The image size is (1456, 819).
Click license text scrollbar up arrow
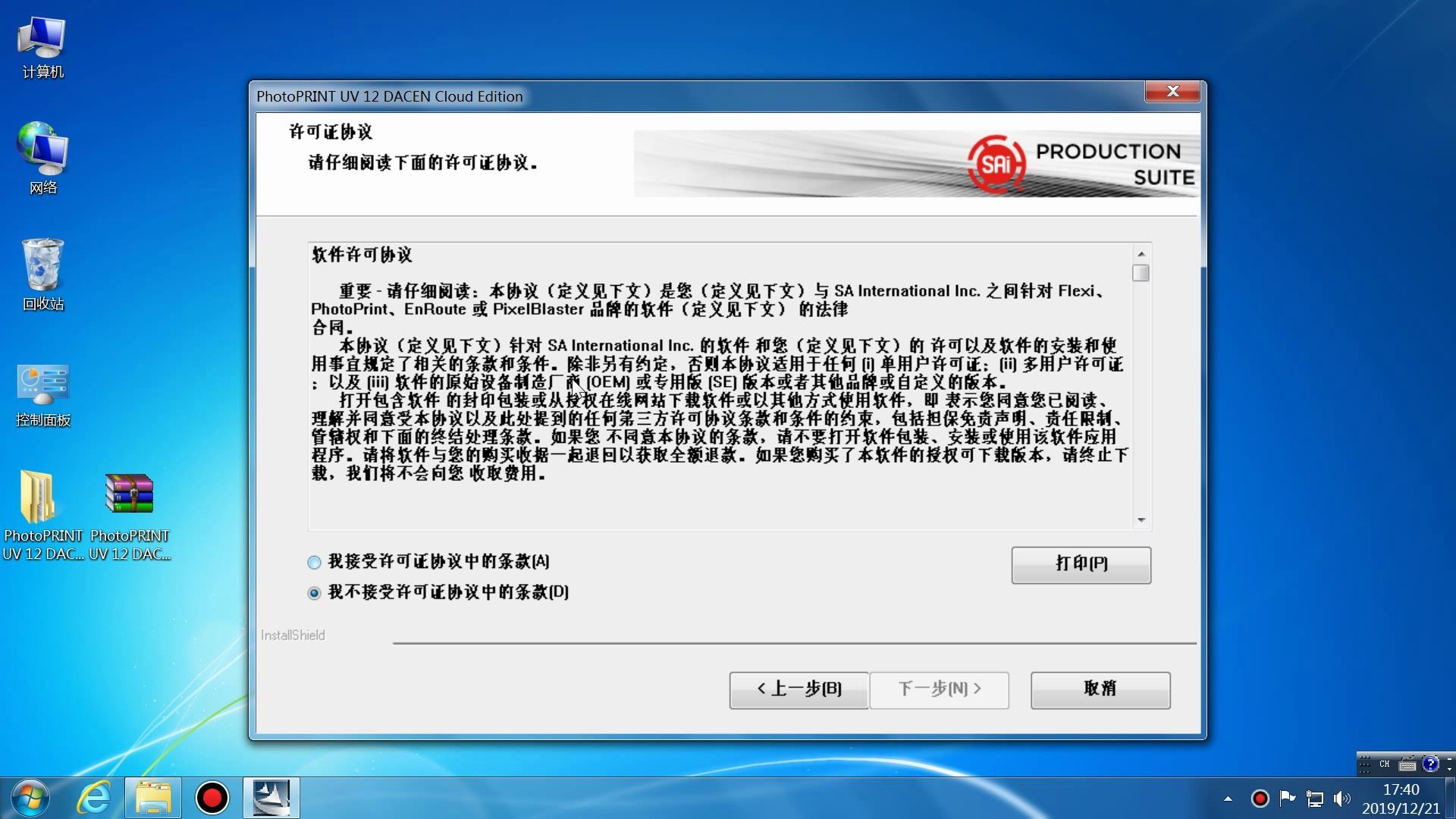click(1141, 253)
